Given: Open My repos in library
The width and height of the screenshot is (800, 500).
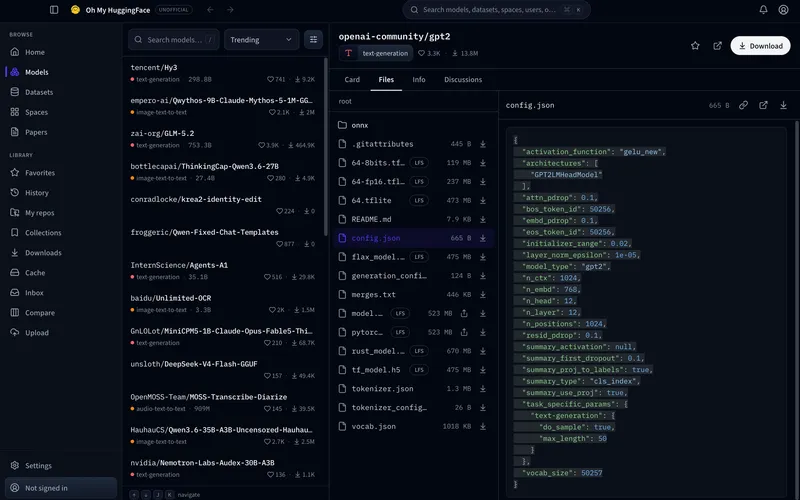Looking at the screenshot, I should (61, 212).
